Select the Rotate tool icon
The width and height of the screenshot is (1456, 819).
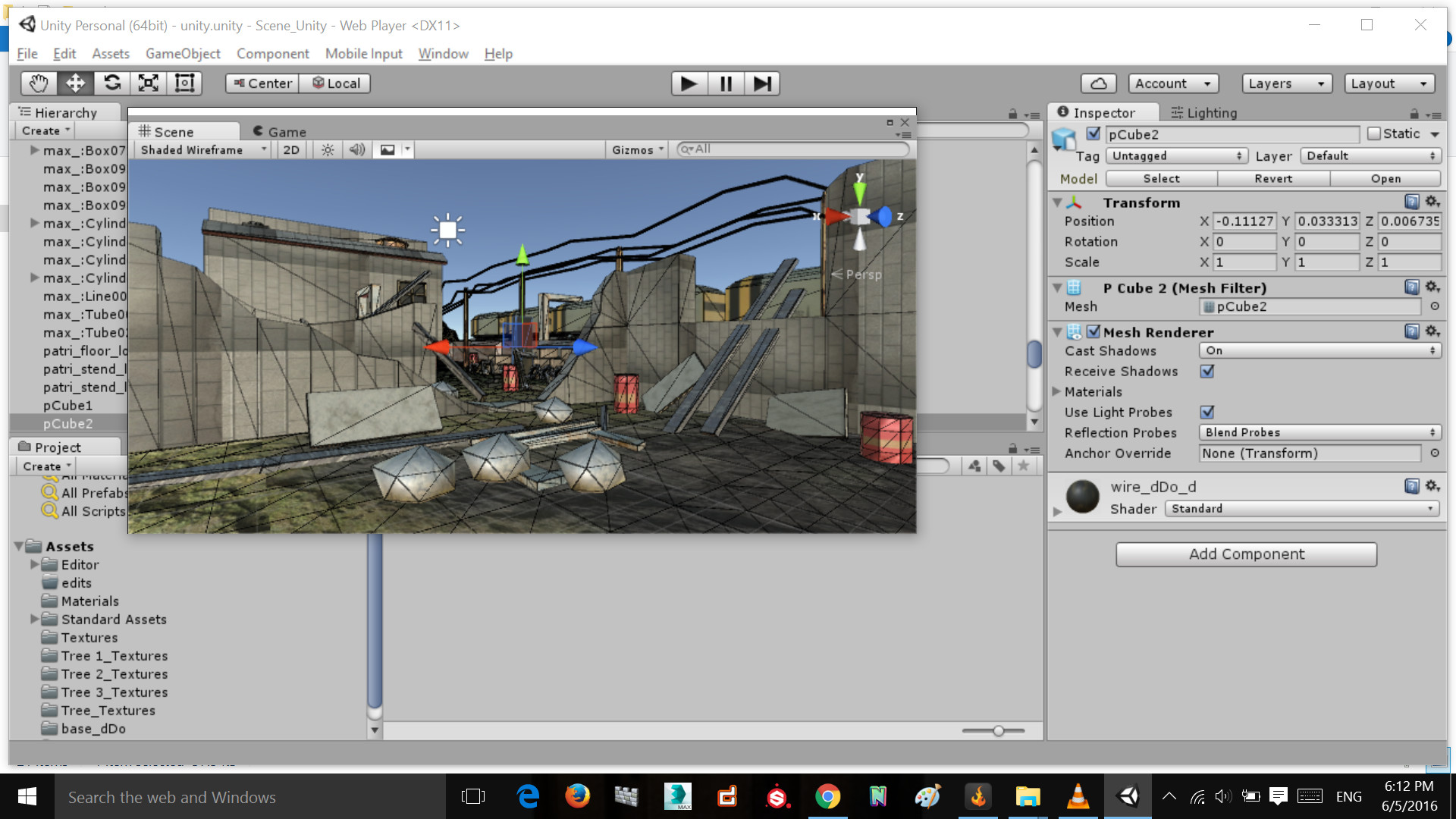click(x=111, y=83)
